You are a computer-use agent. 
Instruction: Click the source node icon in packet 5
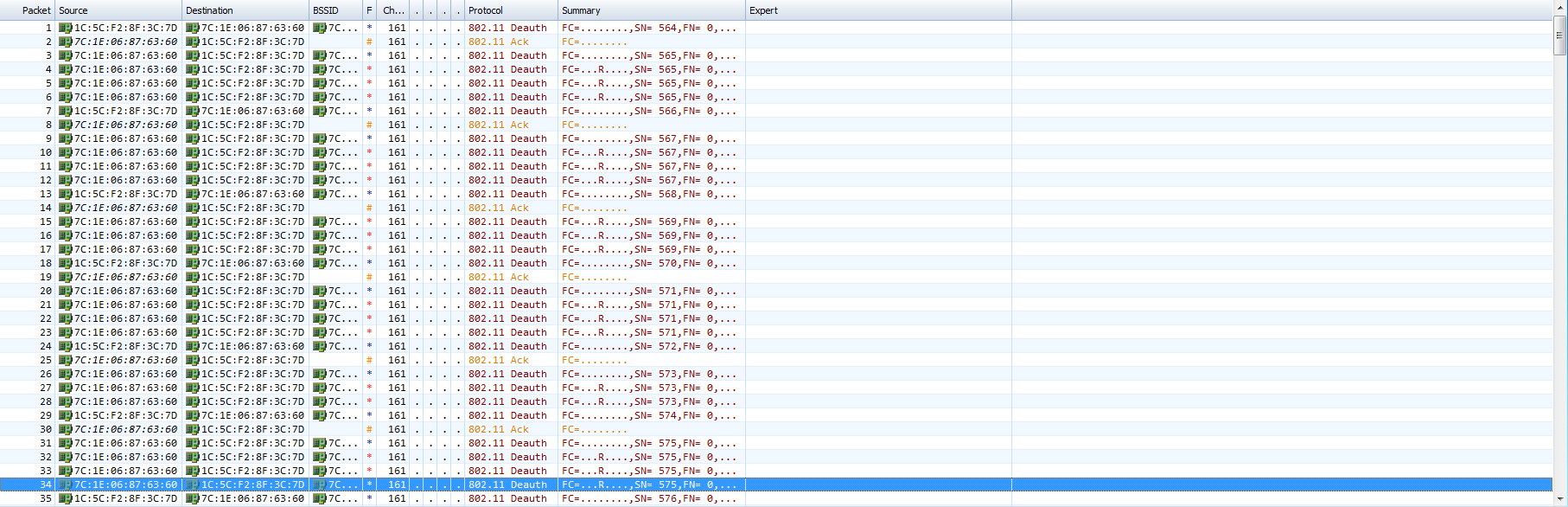pyautogui.click(x=65, y=83)
